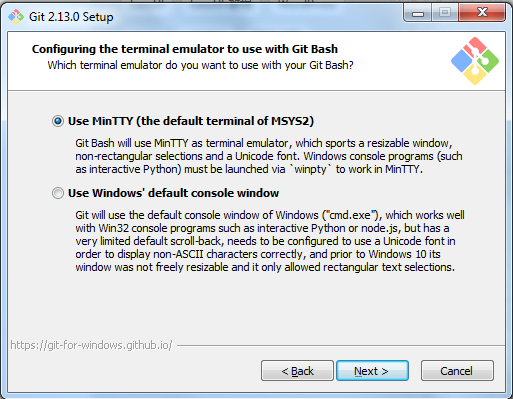Click the 'Git 2.13.0 Setup' title text
513x399 pixels.
point(71,17)
